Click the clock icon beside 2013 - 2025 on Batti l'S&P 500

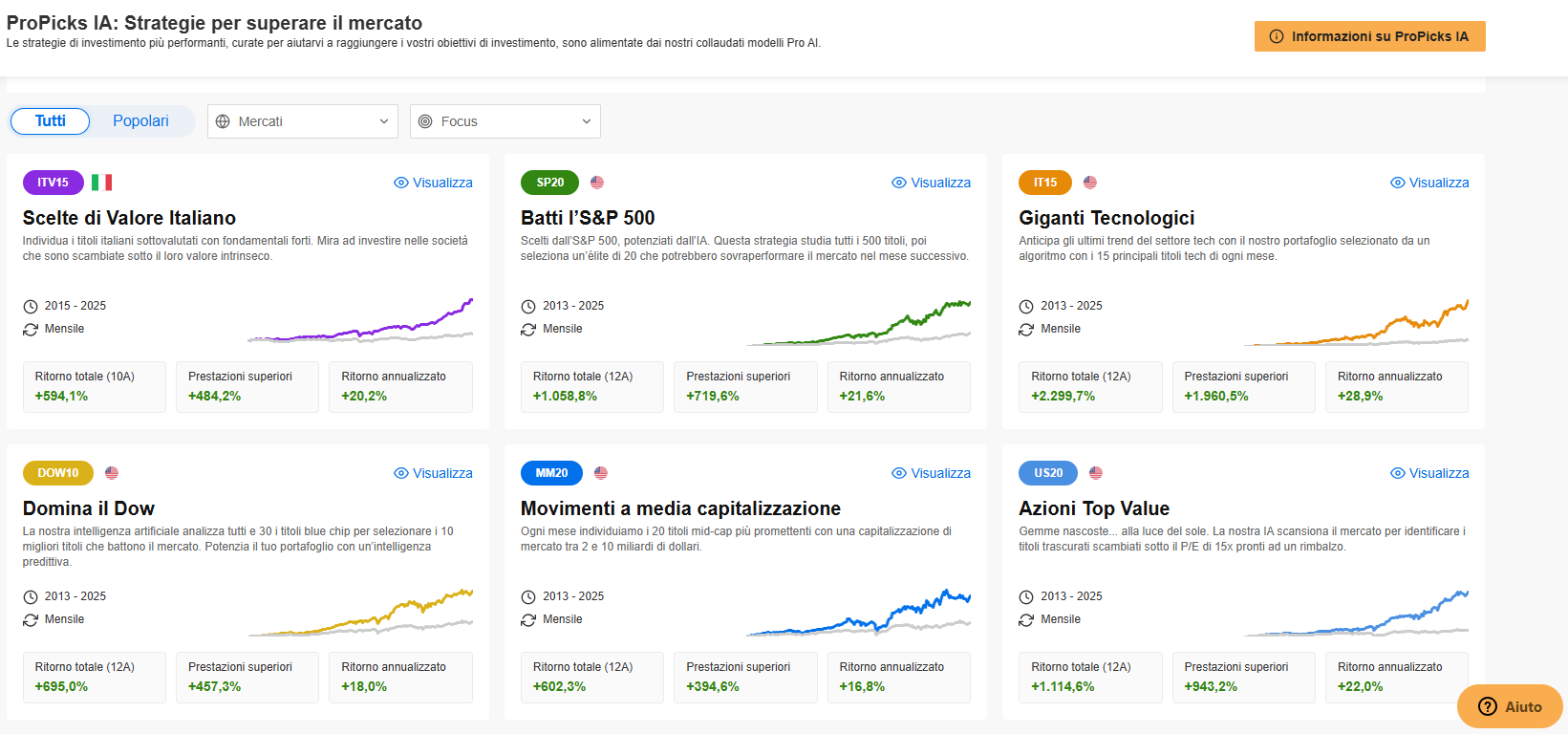(x=528, y=306)
